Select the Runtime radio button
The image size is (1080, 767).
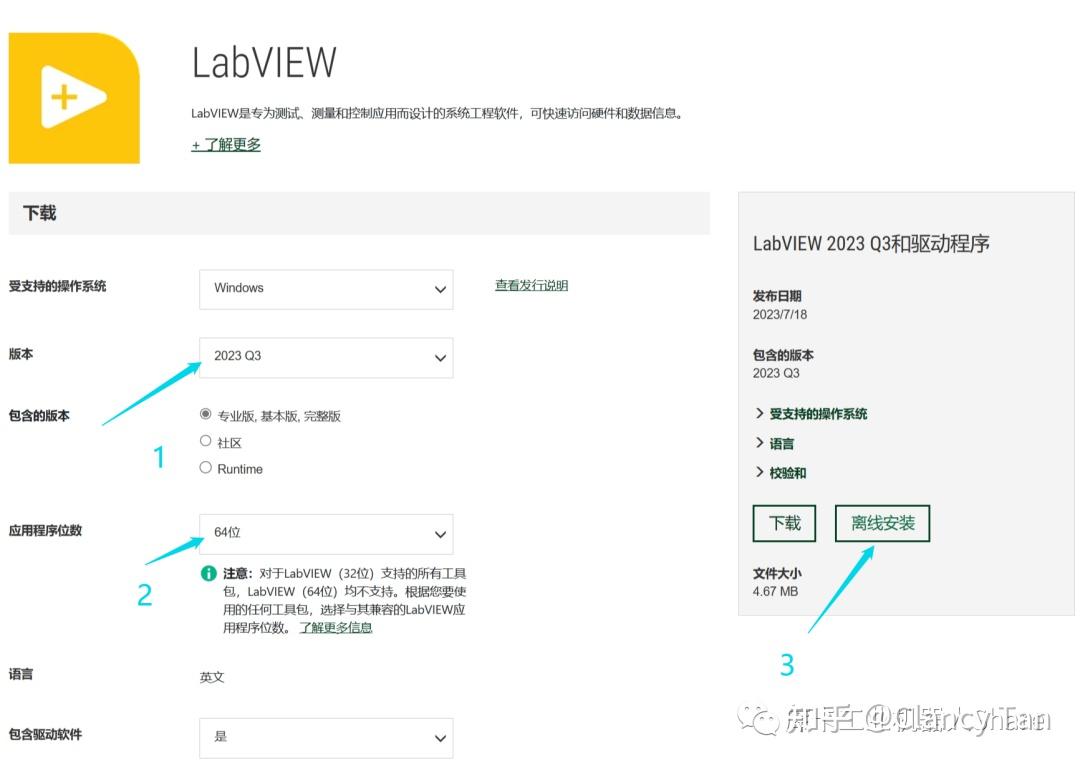pyautogui.click(x=205, y=468)
